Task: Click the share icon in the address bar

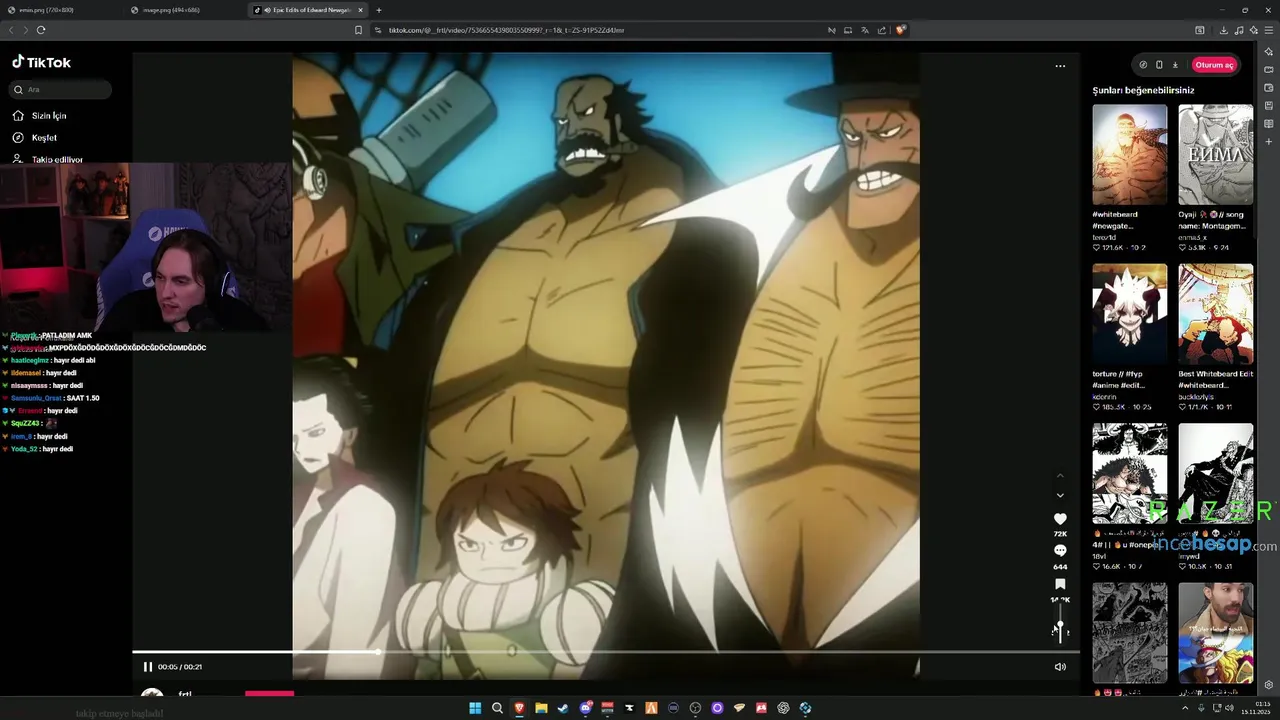Action: click(881, 30)
